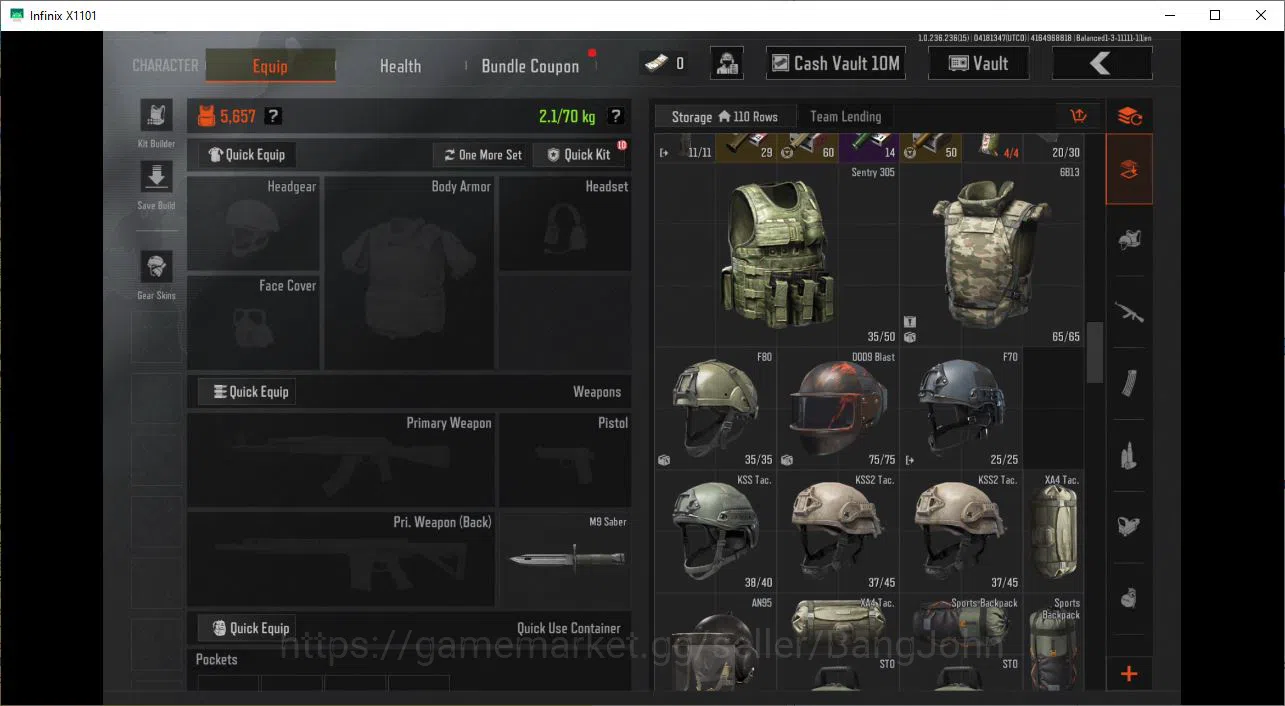Click the empty Primary Weapon slot
Screen dimensions: 1285x706
pos(341,460)
